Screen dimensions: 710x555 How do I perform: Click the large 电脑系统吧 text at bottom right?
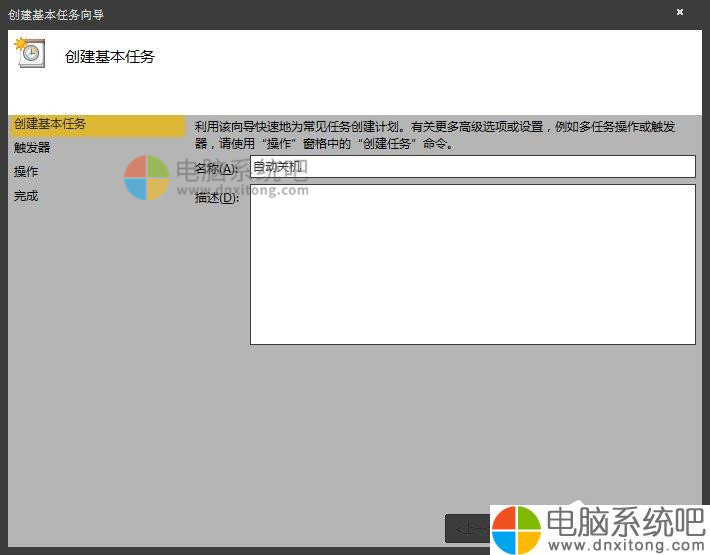pyautogui.click(x=625, y=521)
